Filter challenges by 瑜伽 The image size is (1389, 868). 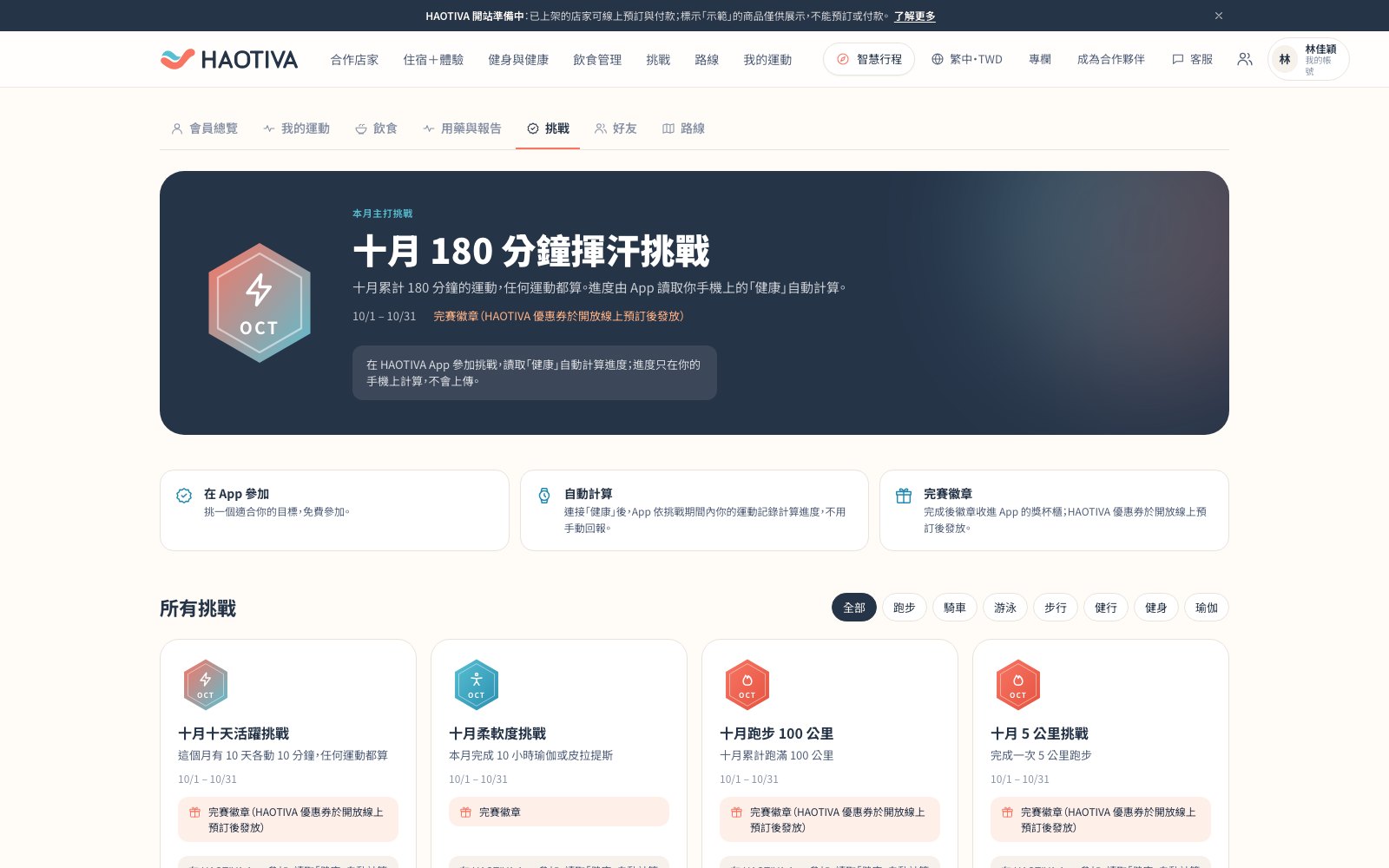click(x=1207, y=608)
